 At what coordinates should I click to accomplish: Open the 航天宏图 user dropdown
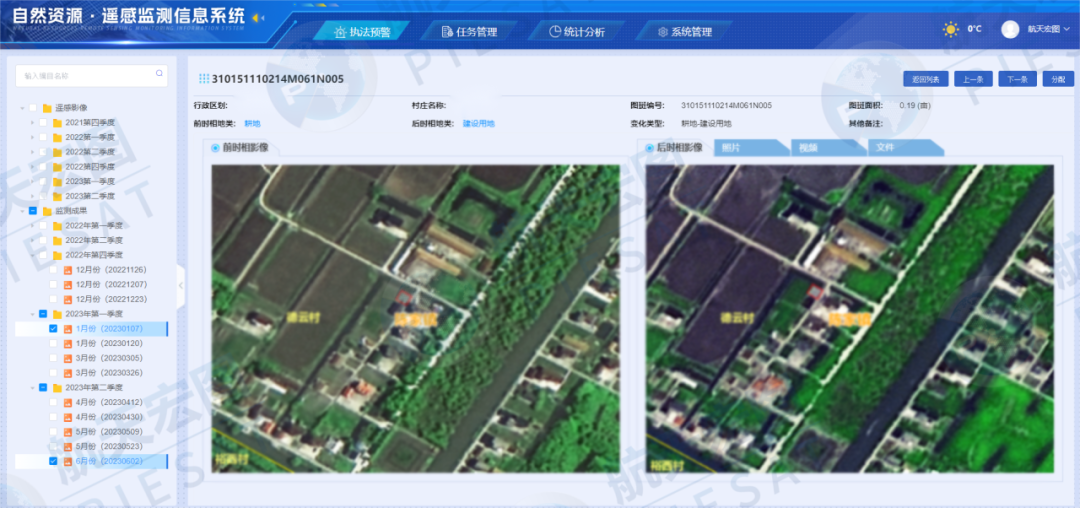tap(1048, 30)
